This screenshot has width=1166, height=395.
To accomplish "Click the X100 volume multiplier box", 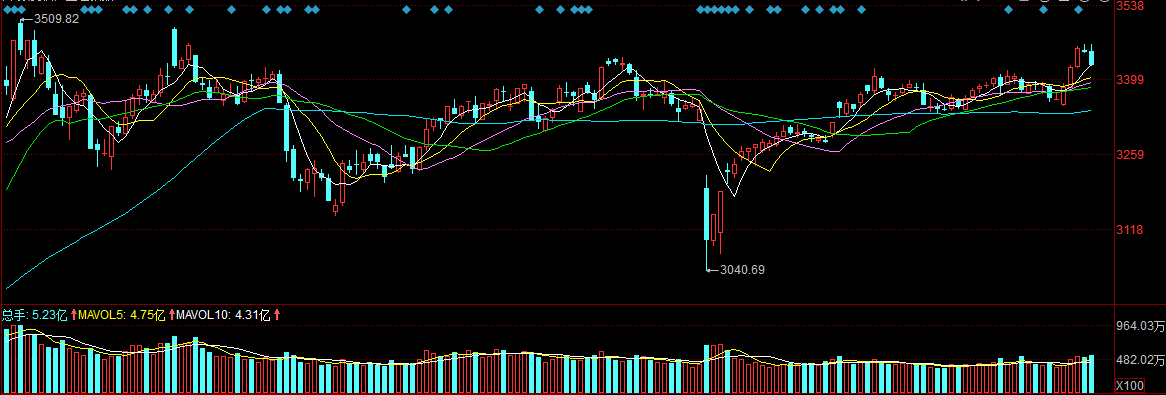I will click(1130, 385).
